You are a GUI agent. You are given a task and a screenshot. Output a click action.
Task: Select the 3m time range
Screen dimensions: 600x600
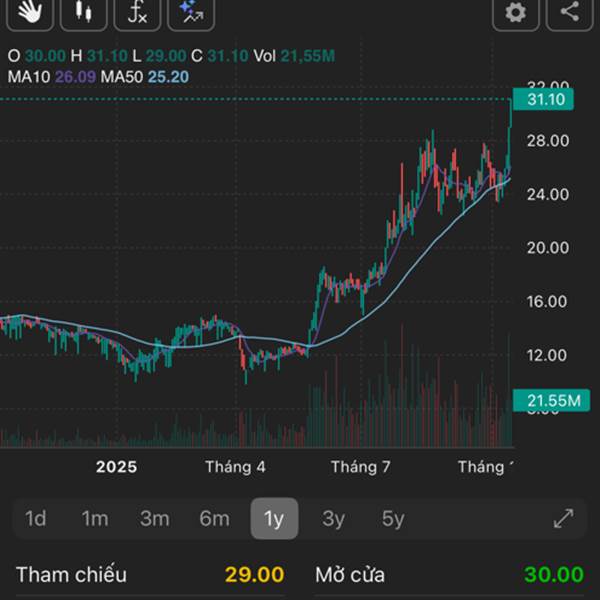point(154,518)
